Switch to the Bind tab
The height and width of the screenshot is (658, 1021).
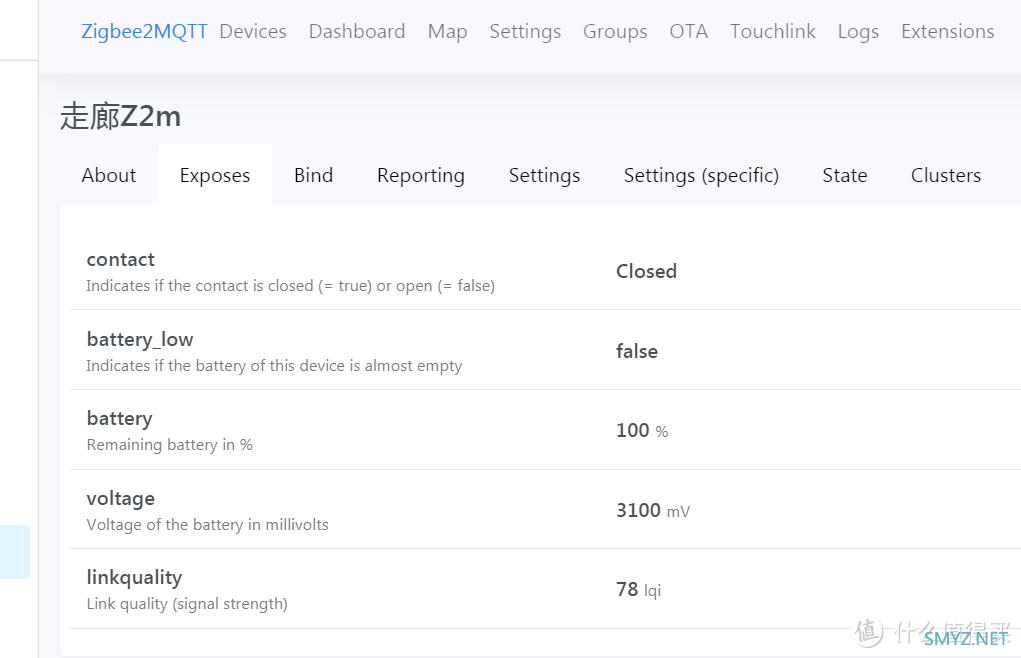point(313,175)
